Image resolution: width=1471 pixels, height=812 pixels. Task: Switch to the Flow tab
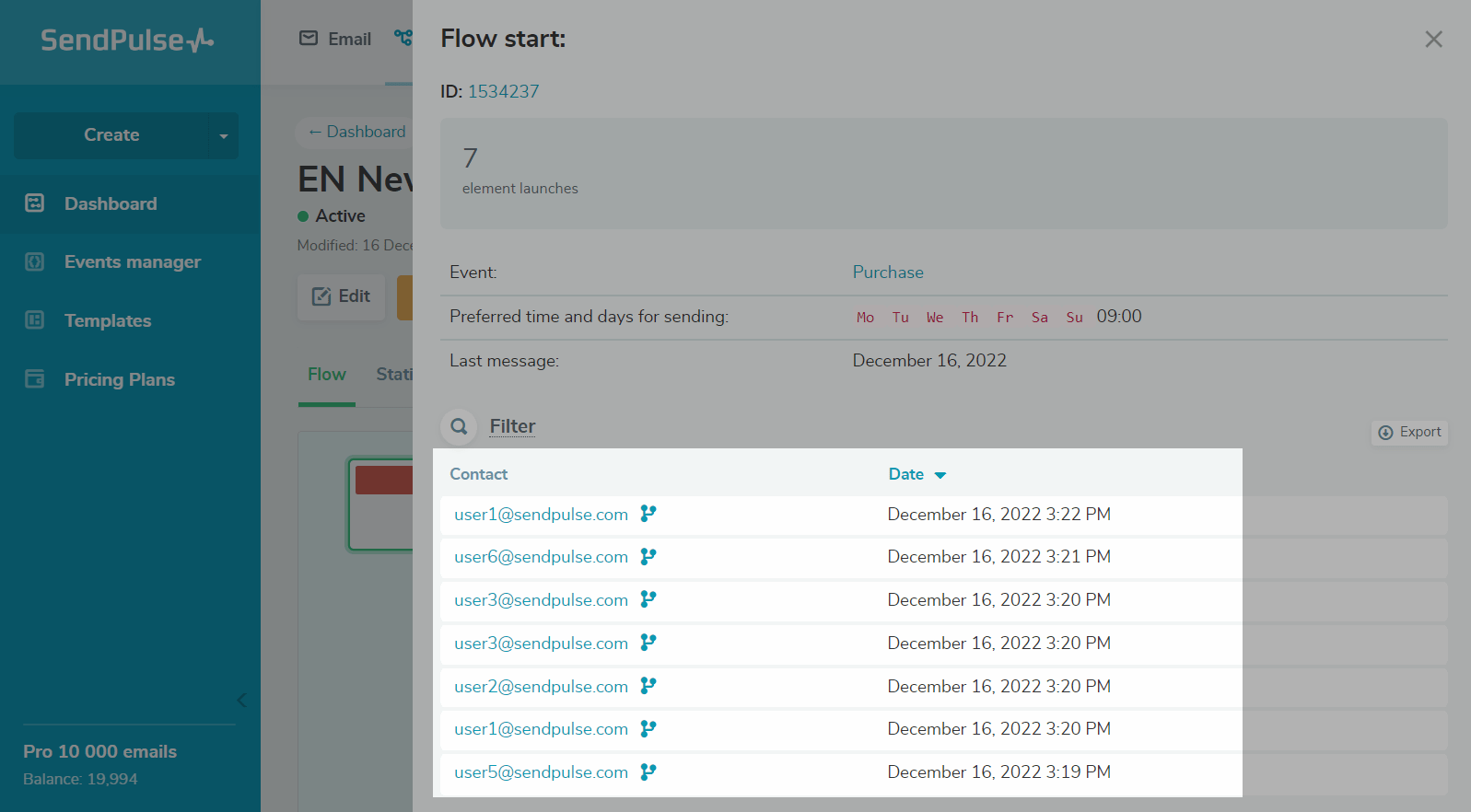(326, 375)
